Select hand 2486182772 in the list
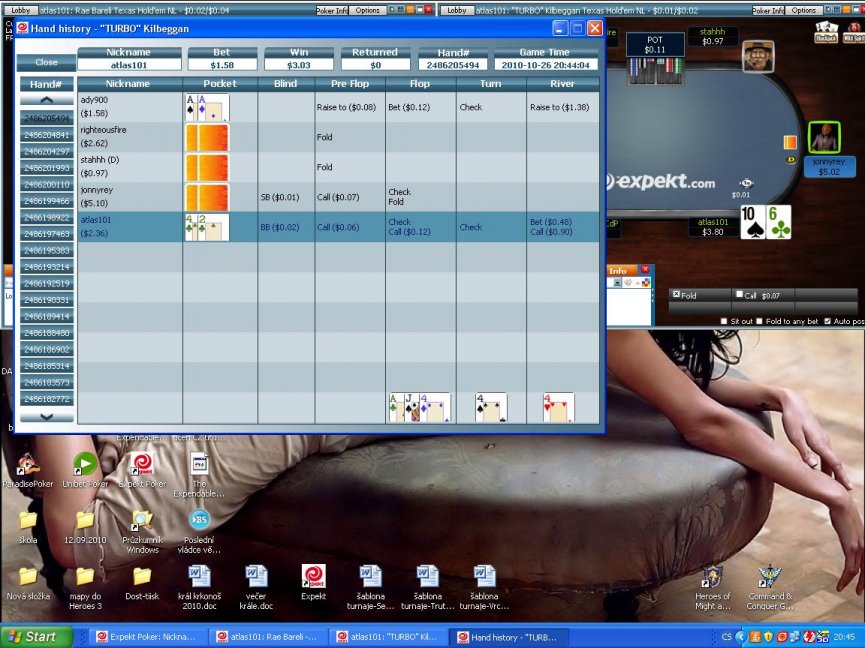 (47, 399)
